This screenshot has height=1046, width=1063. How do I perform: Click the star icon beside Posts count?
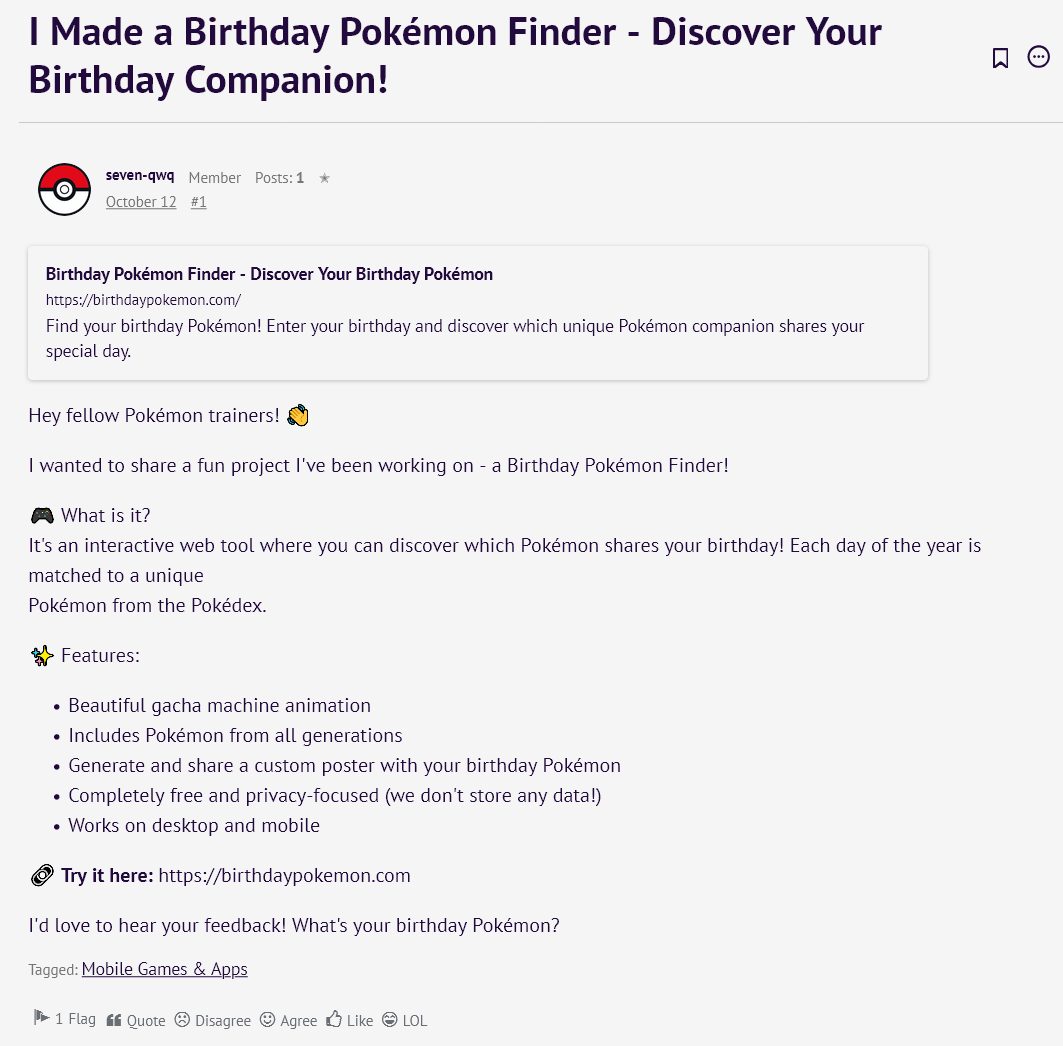pyautogui.click(x=324, y=178)
